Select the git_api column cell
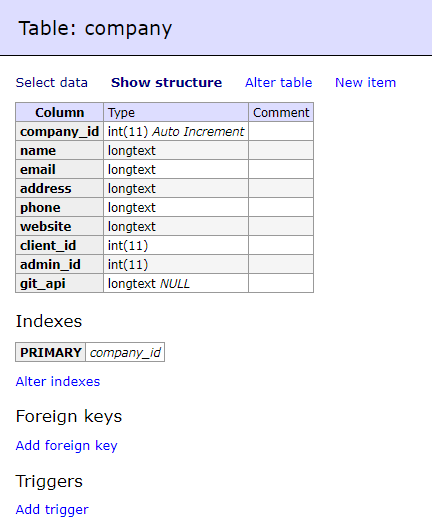Viewport: 436px width, 523px height. [59, 284]
